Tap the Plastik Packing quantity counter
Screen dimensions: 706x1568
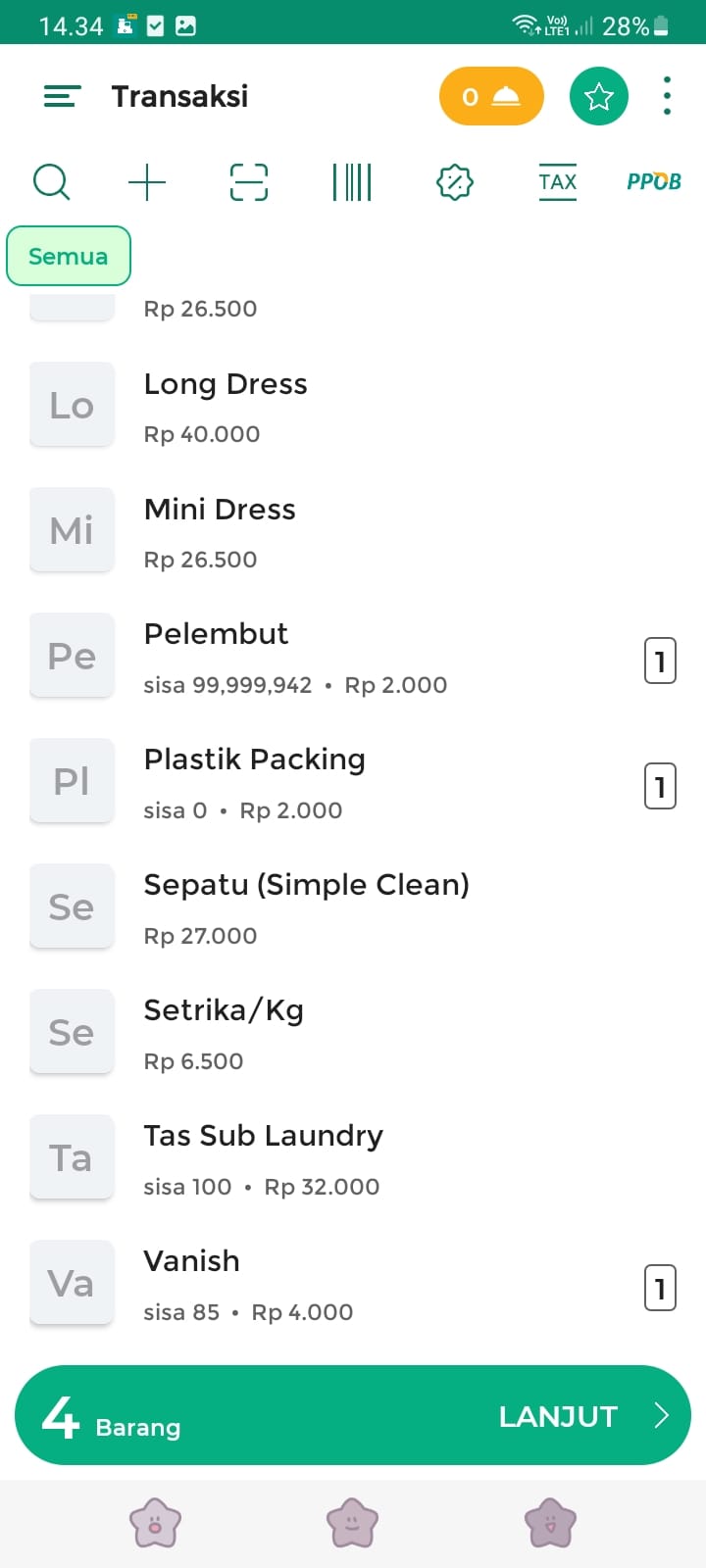(660, 787)
